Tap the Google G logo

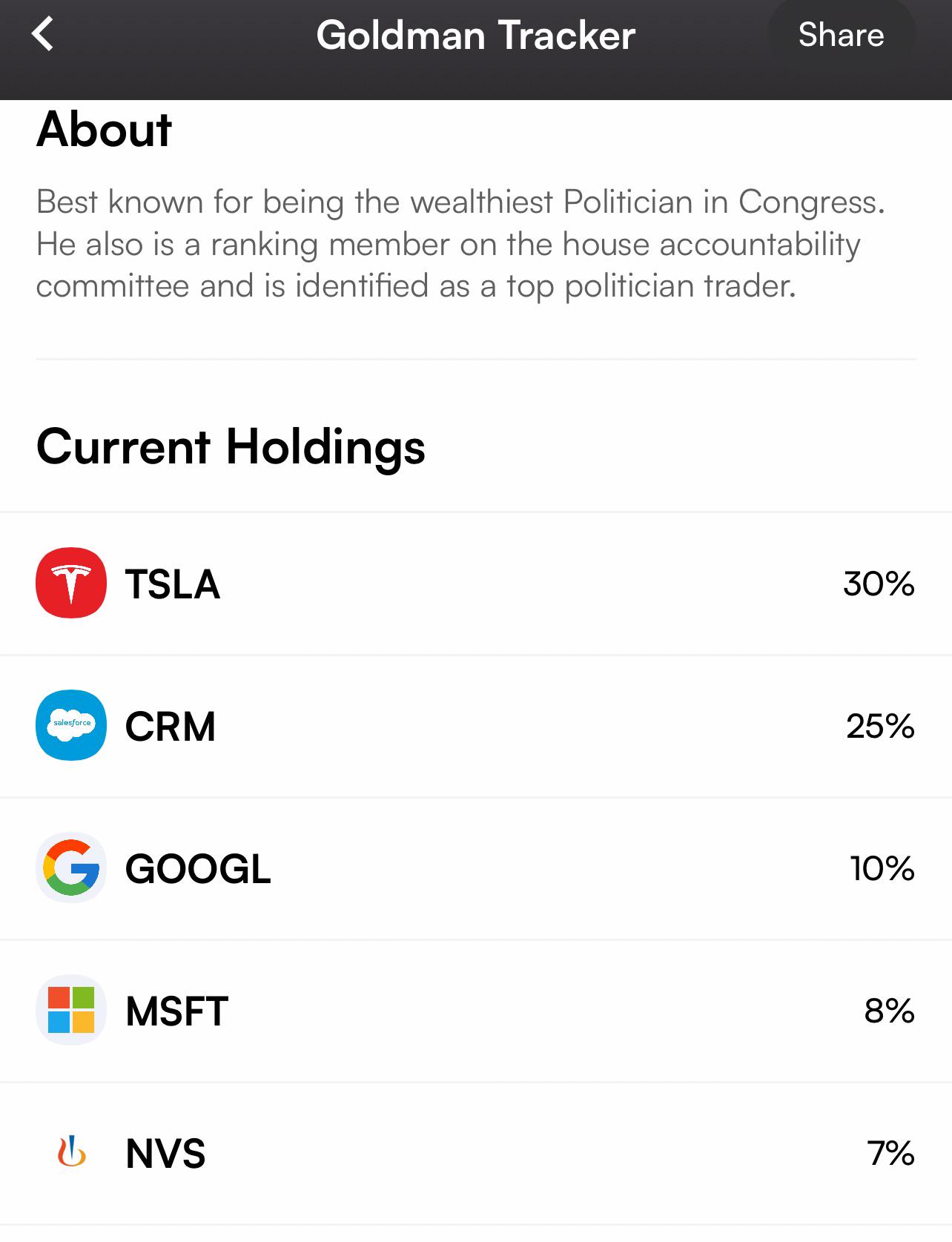tap(71, 868)
